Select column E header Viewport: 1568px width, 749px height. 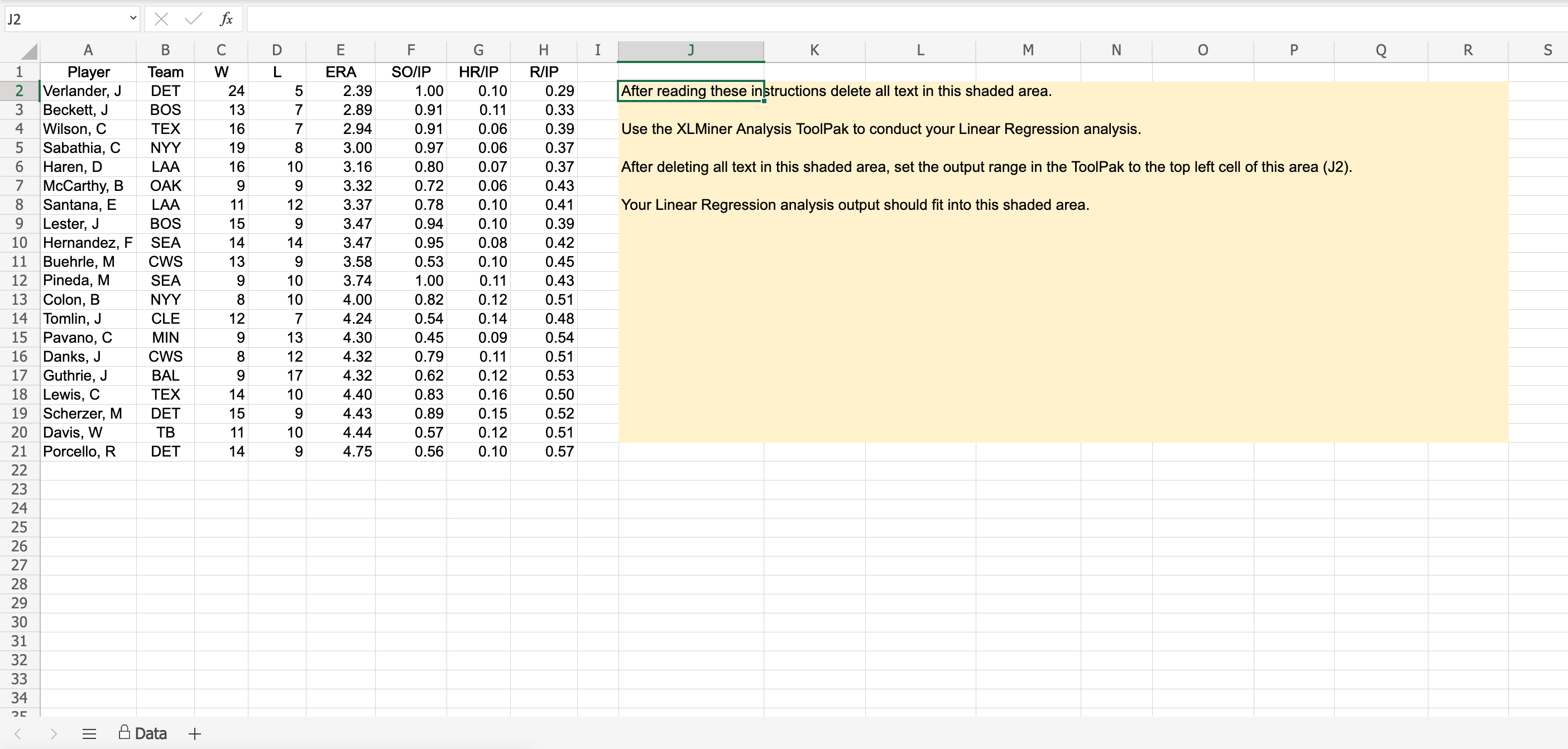[x=341, y=50]
